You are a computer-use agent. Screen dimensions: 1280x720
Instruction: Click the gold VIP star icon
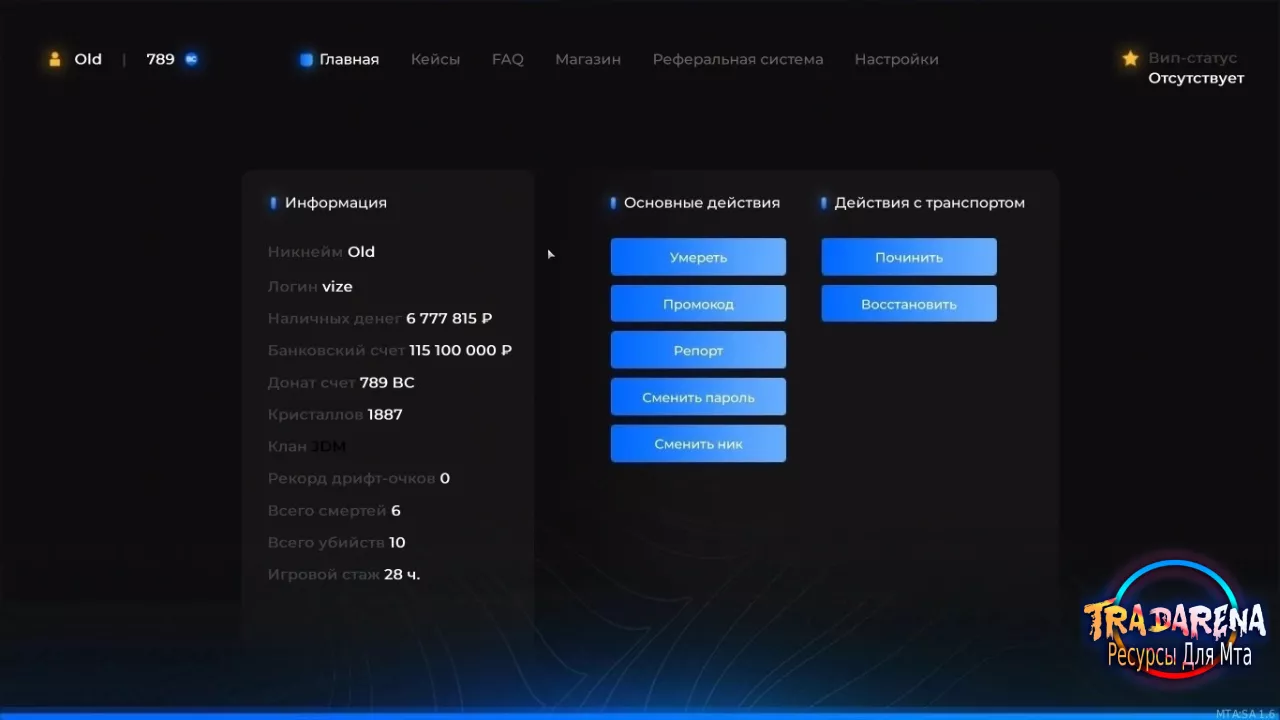click(1130, 59)
